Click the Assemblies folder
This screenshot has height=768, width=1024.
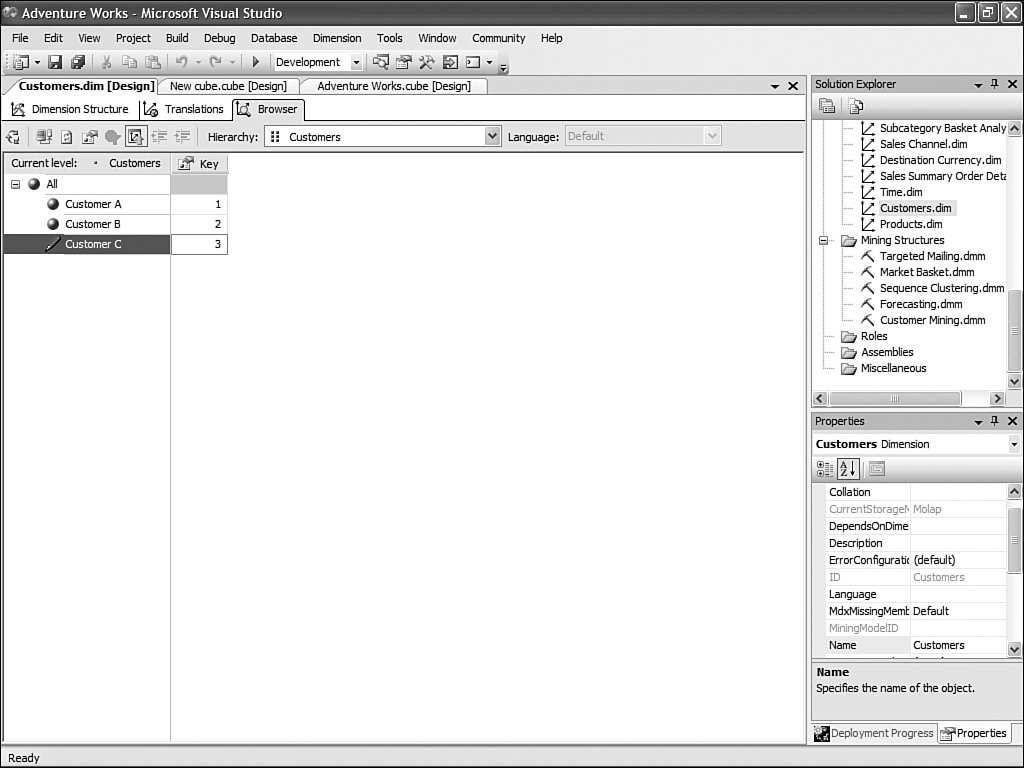coord(887,352)
